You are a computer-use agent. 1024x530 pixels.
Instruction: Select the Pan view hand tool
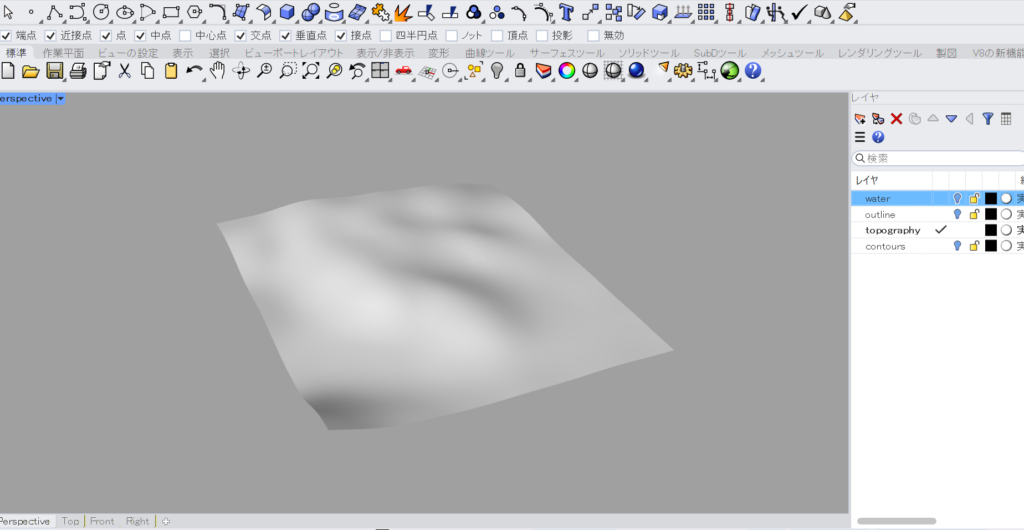pos(219,71)
